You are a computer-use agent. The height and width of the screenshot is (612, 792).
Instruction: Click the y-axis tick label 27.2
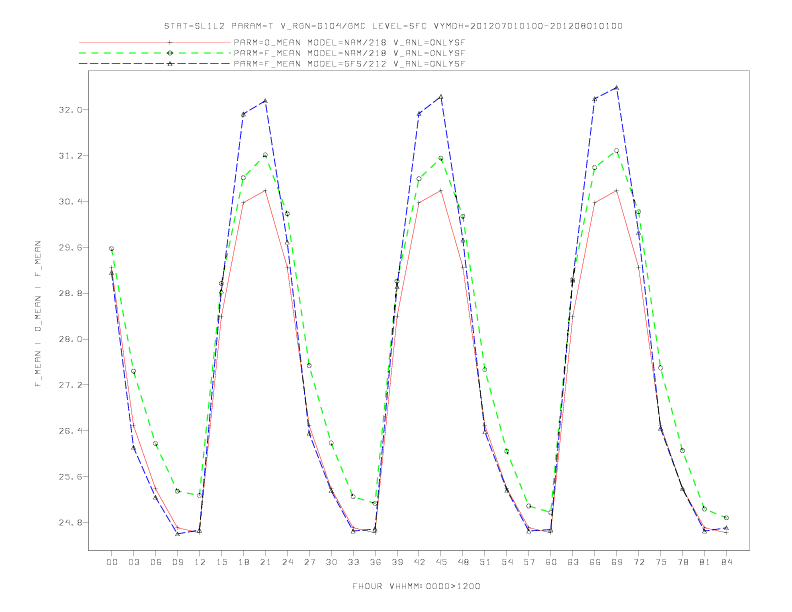(69, 385)
